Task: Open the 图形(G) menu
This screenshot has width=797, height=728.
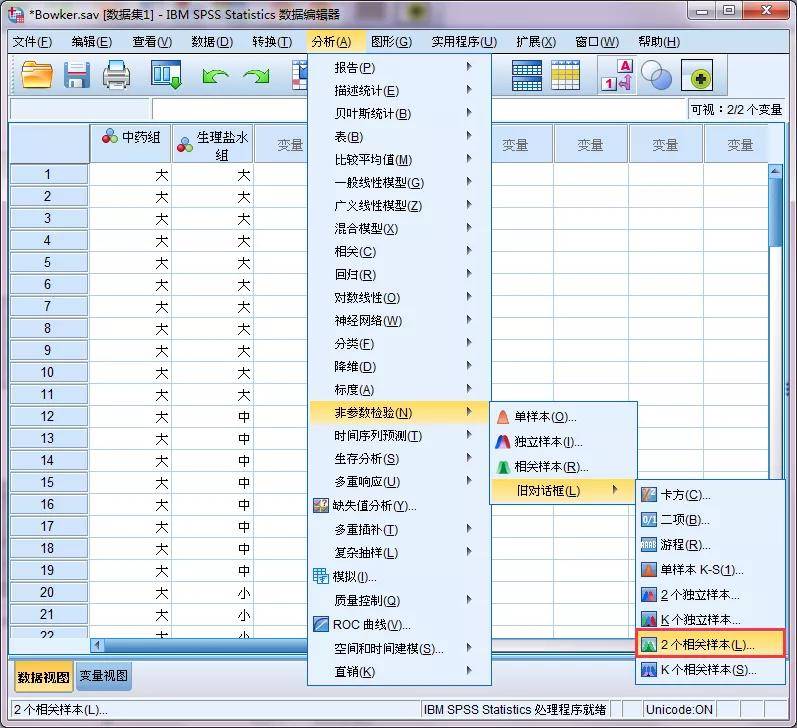Action: click(391, 42)
